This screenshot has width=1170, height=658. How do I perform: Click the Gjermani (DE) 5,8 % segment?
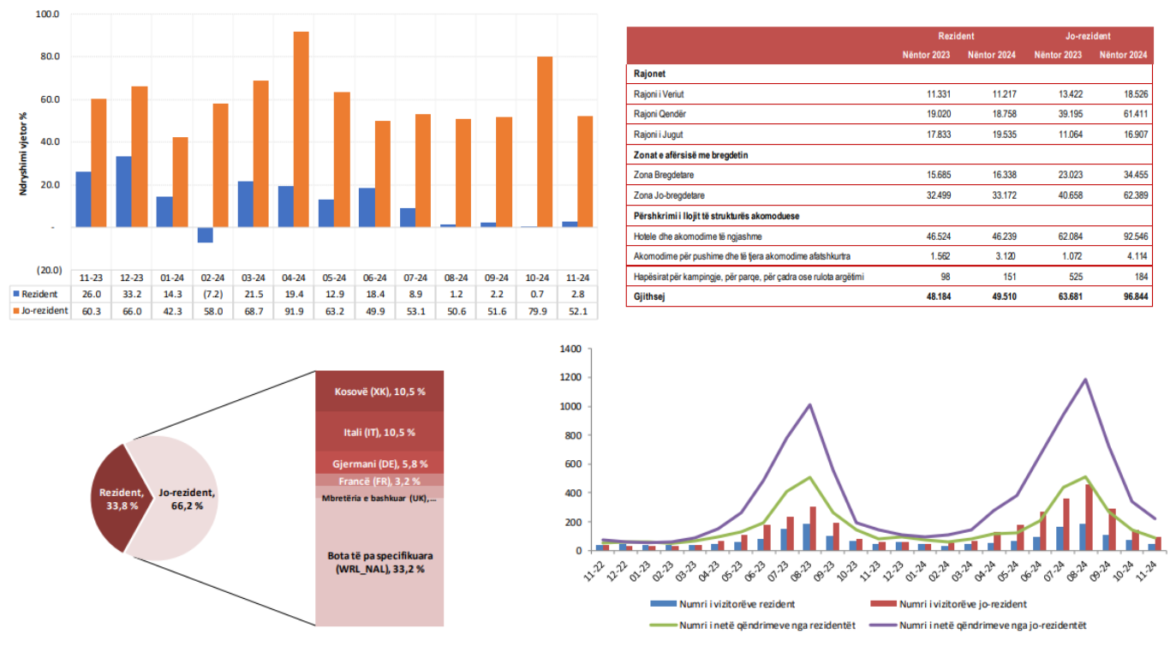coord(380,464)
